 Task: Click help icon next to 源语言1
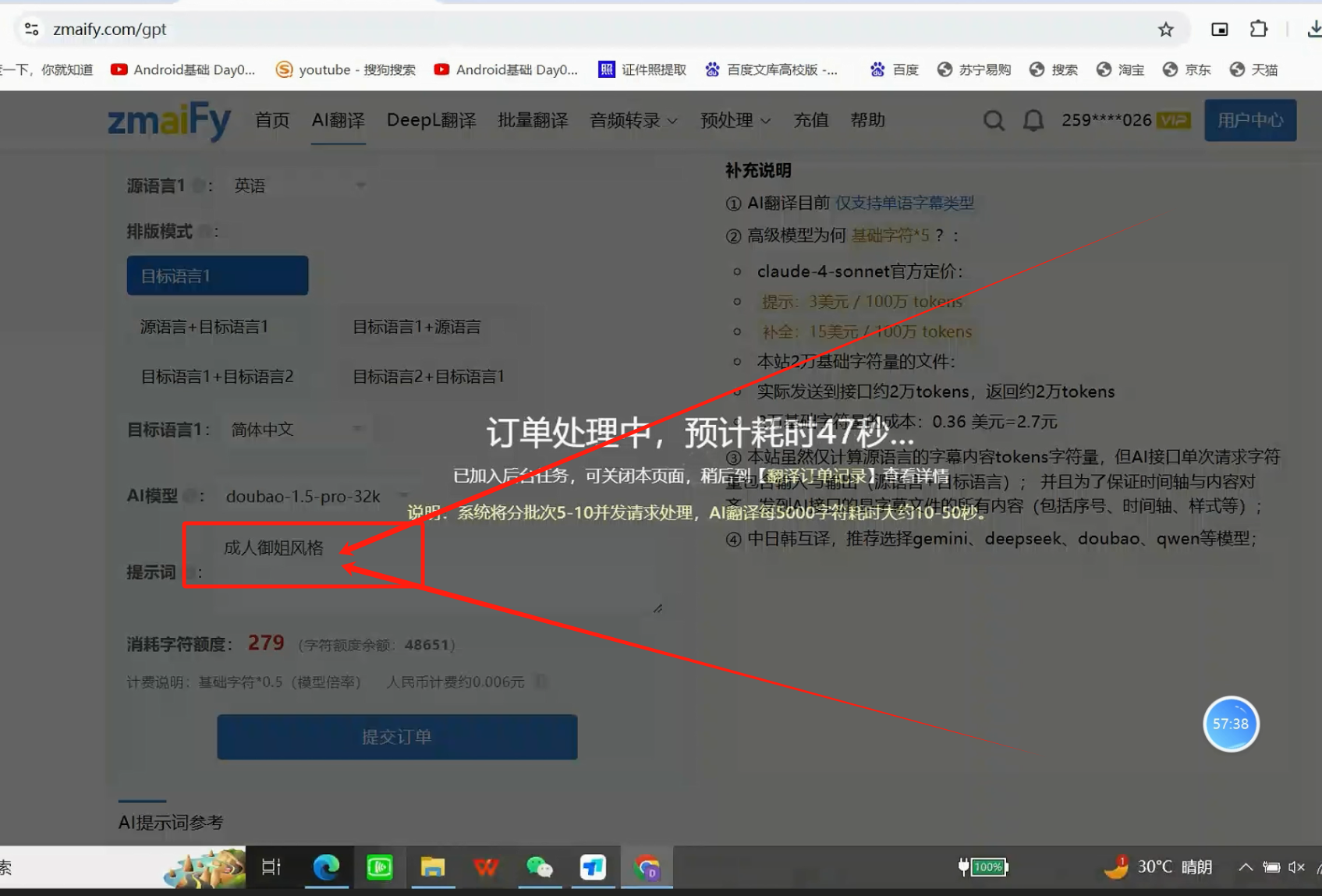coord(198,186)
